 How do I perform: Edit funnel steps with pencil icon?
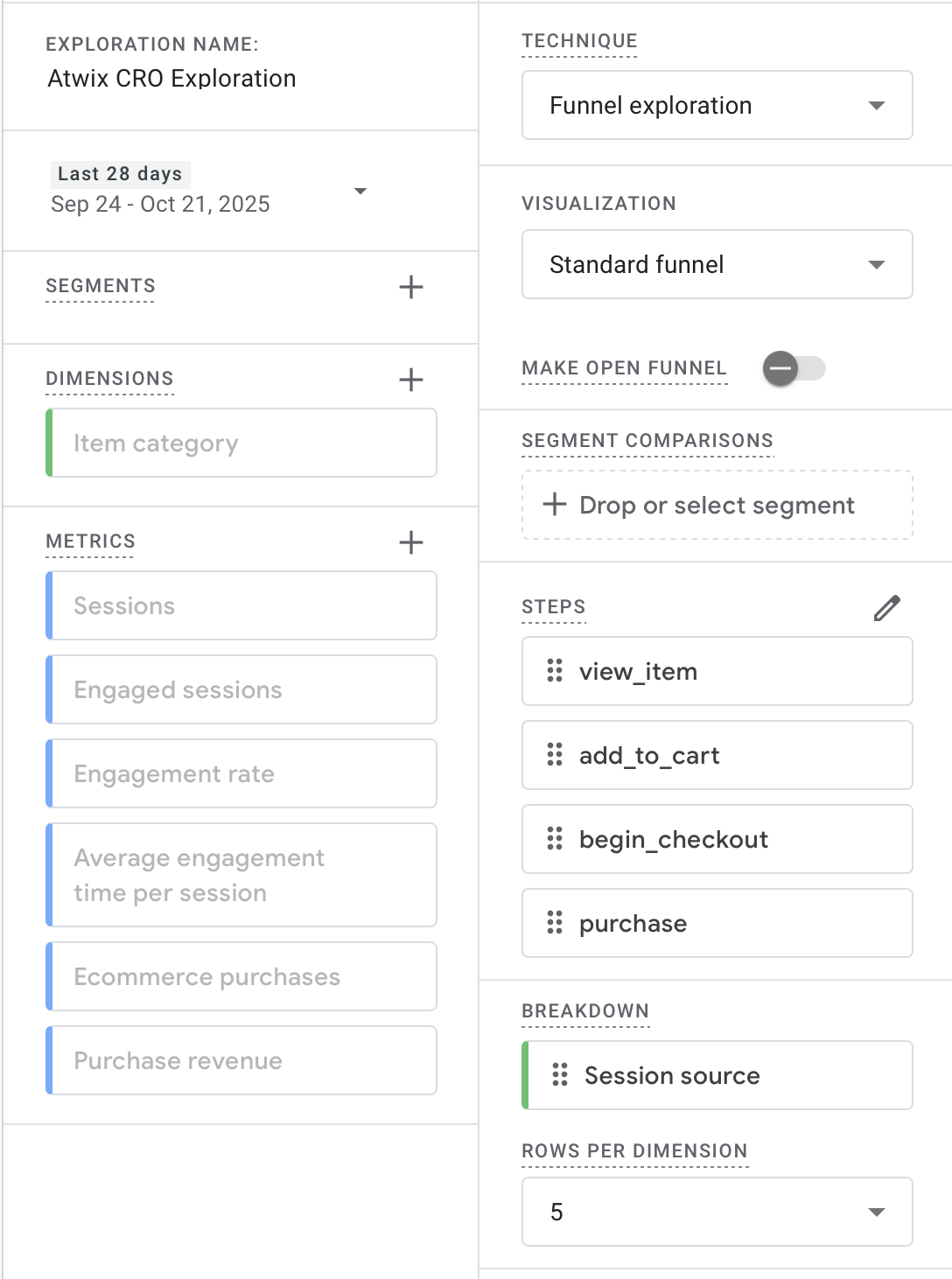tap(886, 608)
